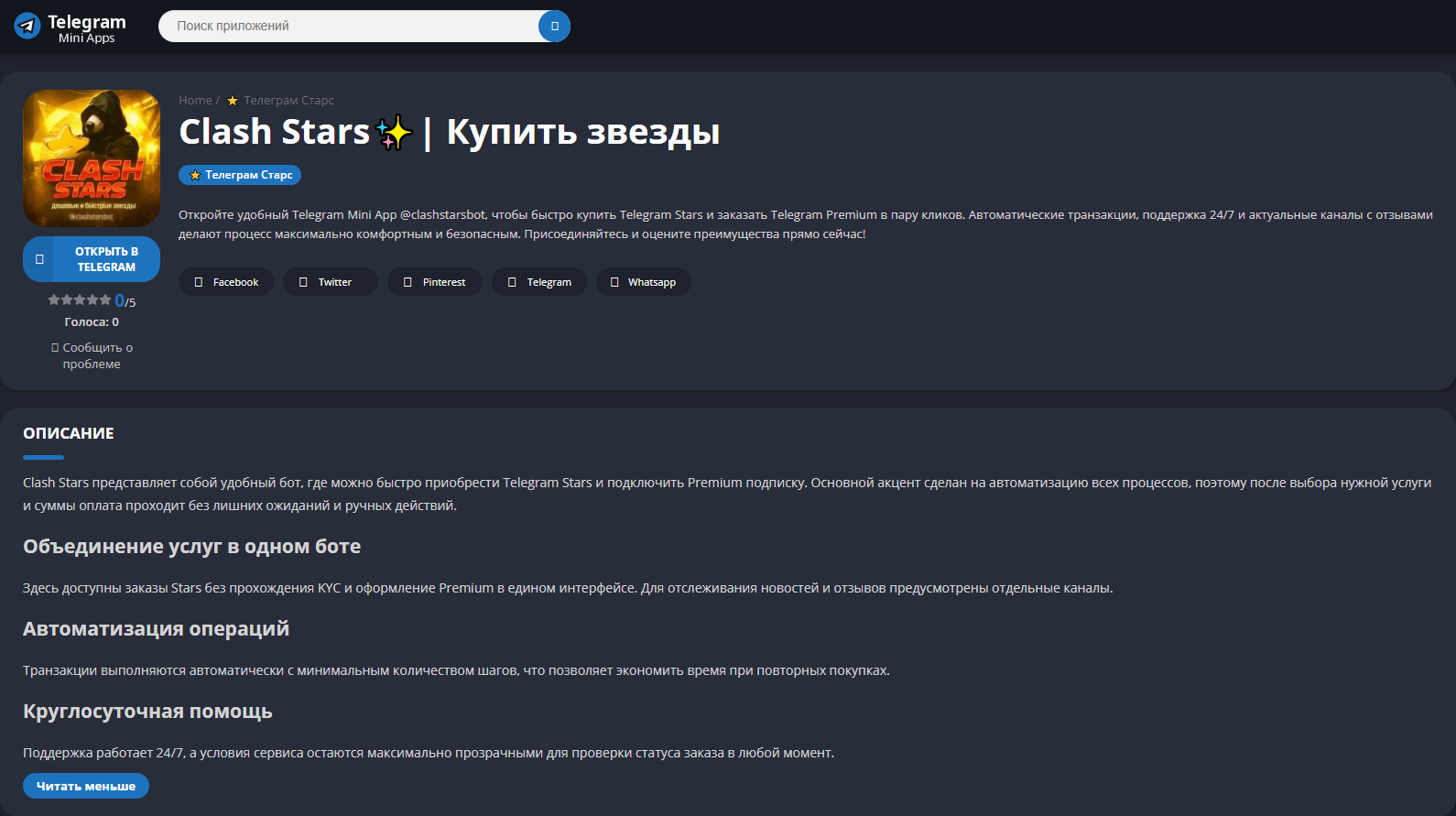
Task: Click the Telegram Mini Apps logo
Action: pos(71,27)
